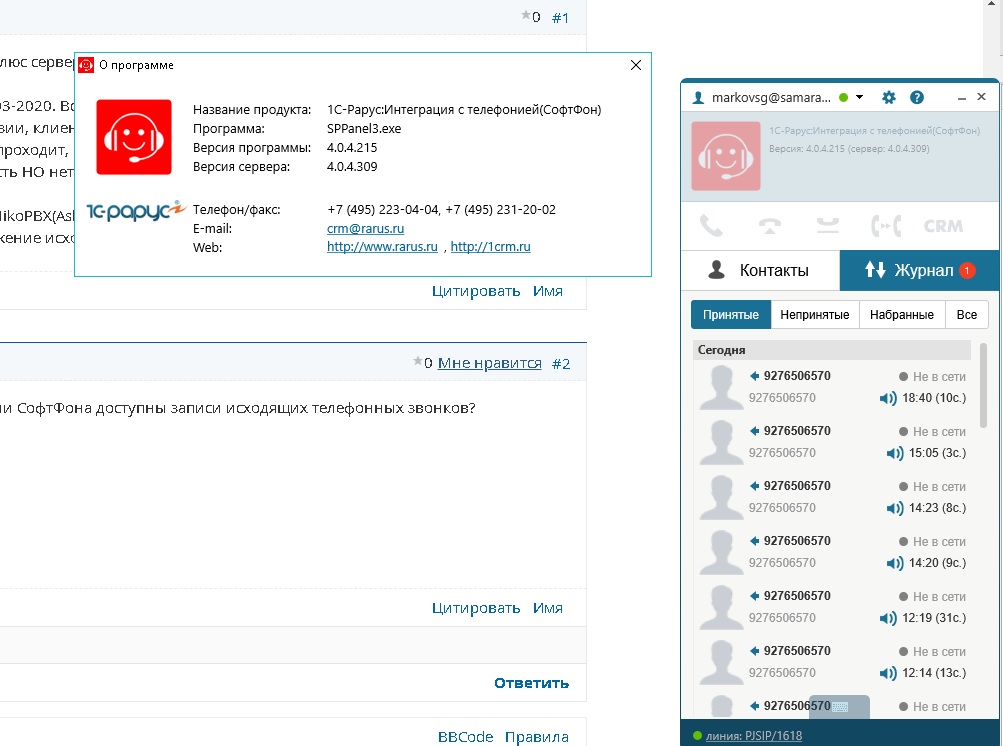
Task: Show Все calls filter
Action: click(967, 315)
